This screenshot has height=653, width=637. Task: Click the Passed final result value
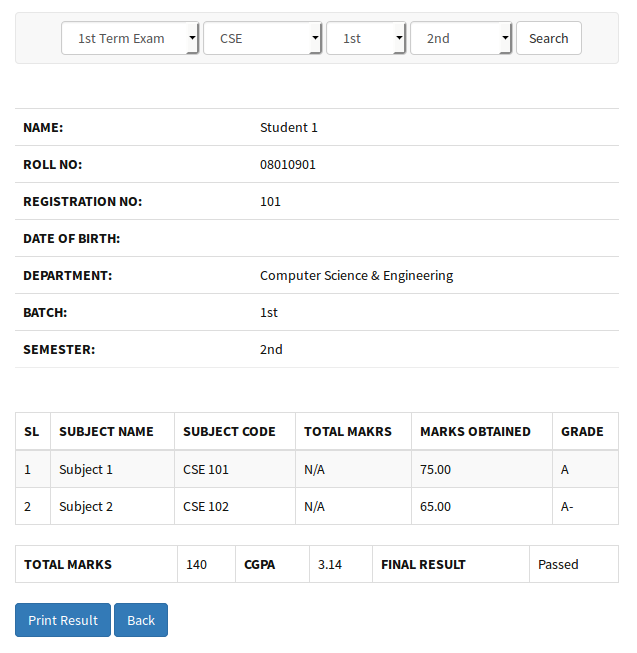tap(558, 564)
